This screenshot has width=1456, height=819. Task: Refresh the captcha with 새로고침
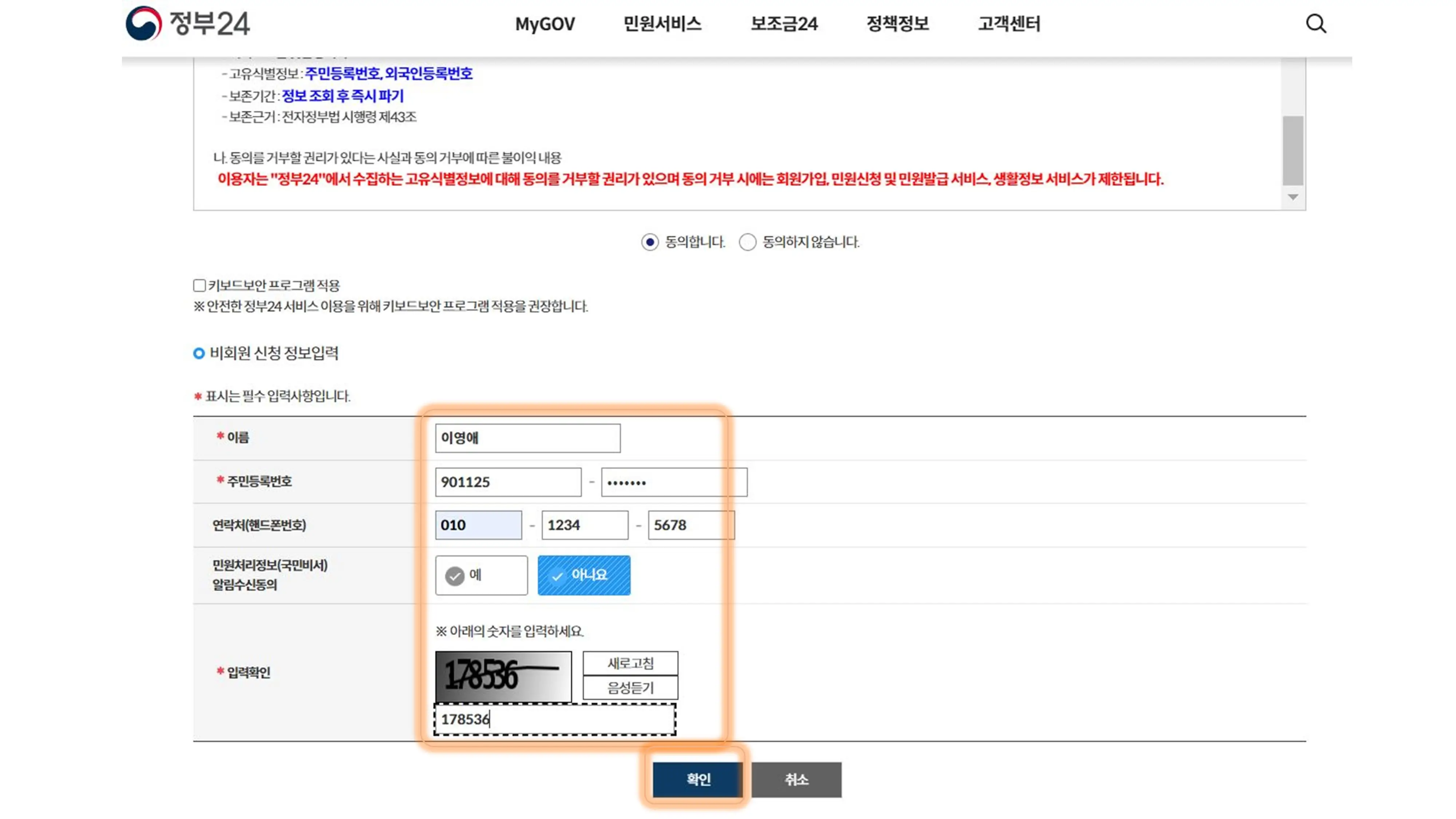(x=630, y=663)
